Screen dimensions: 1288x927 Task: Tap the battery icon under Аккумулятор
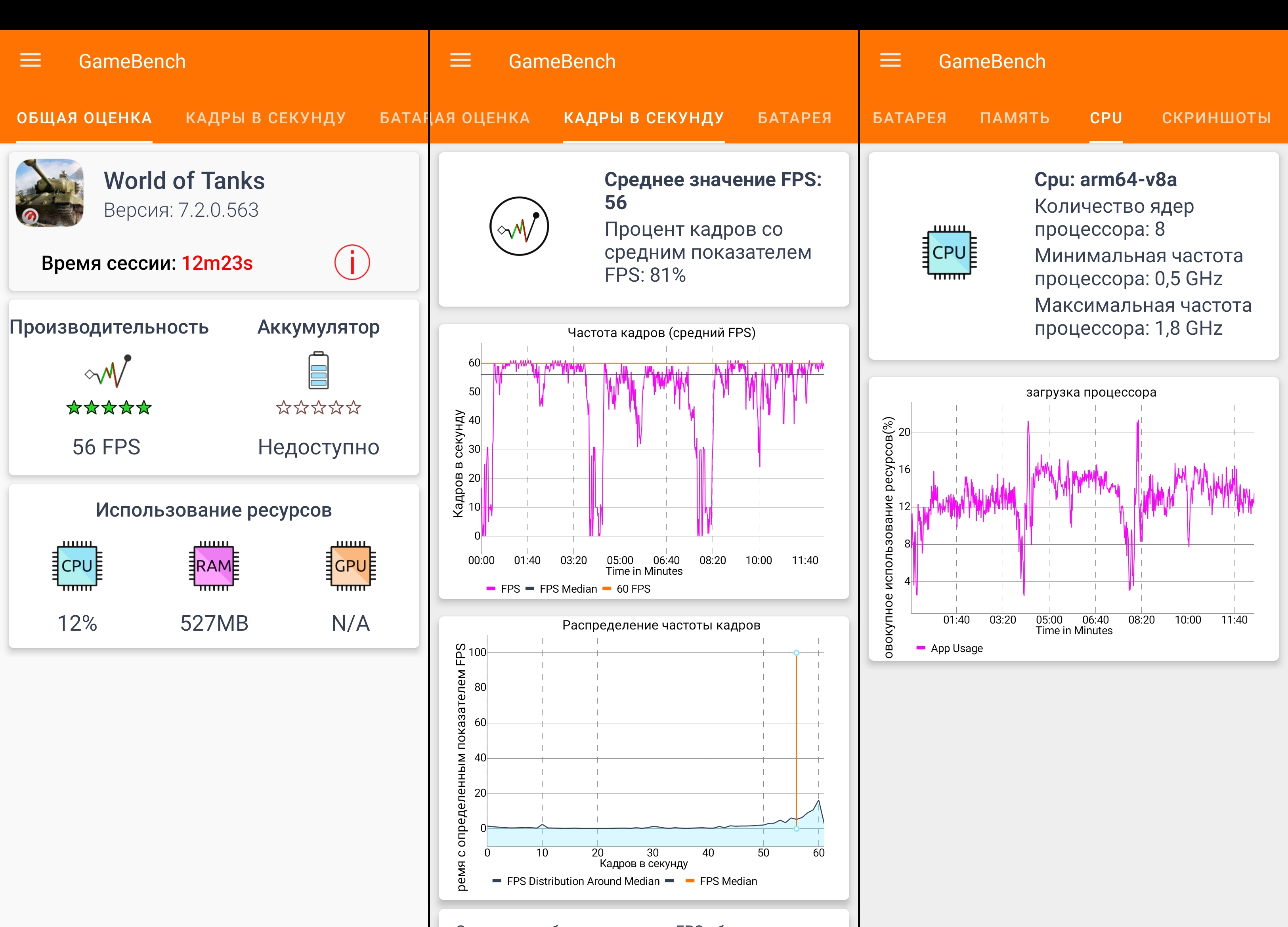coord(318,371)
